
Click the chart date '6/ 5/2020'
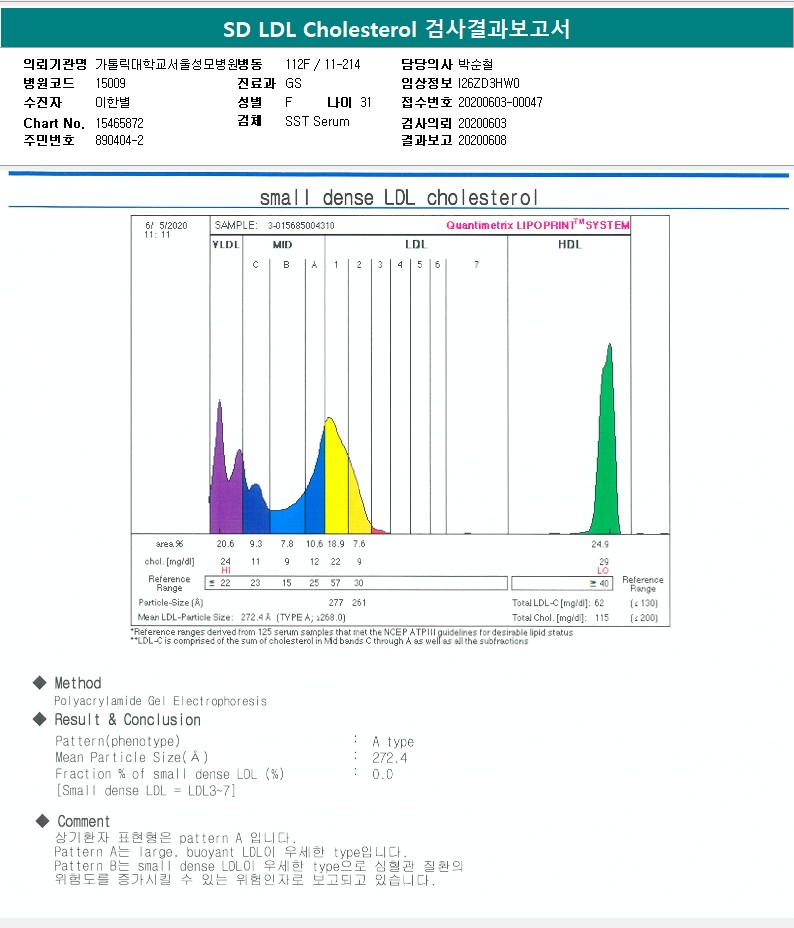point(166,225)
